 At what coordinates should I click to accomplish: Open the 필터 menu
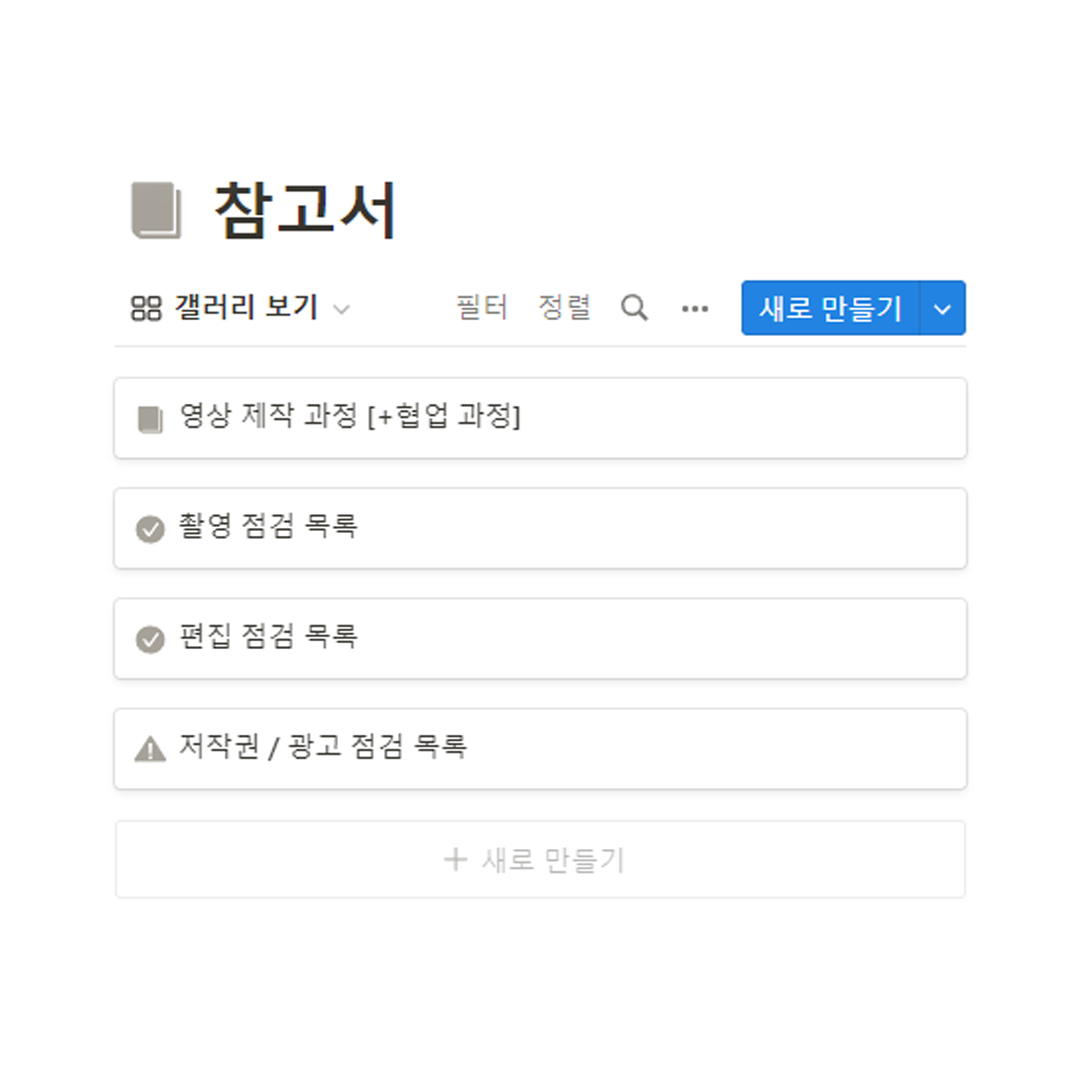pyautogui.click(x=482, y=308)
